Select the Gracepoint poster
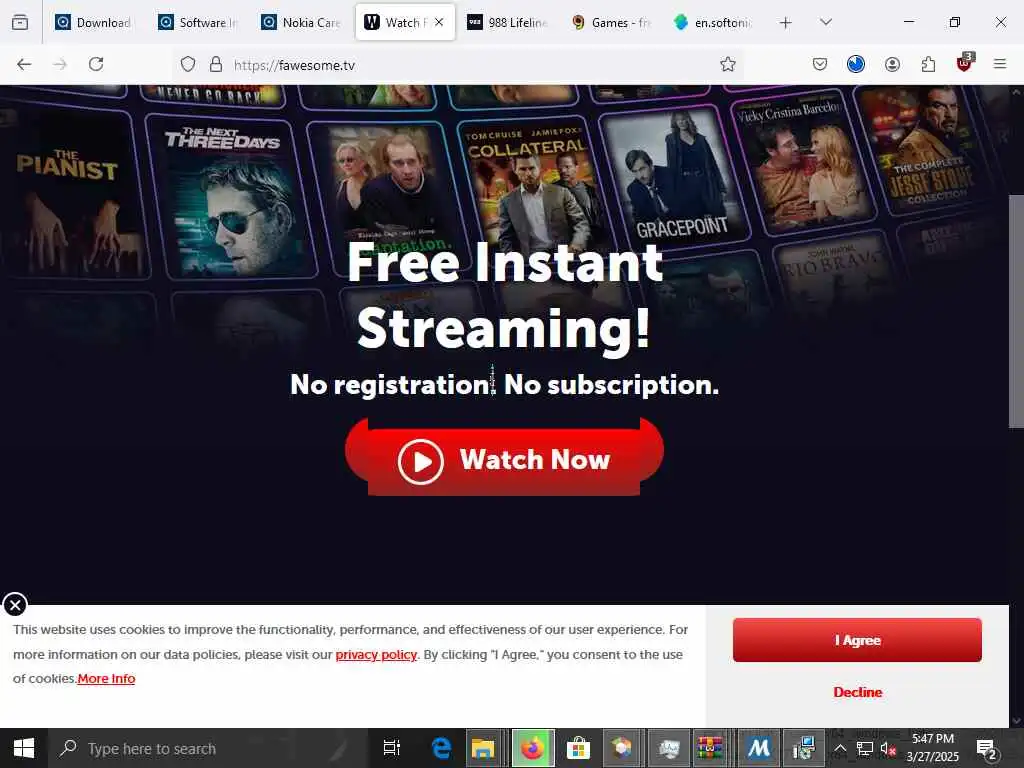The height and width of the screenshot is (768, 1024). 676,176
